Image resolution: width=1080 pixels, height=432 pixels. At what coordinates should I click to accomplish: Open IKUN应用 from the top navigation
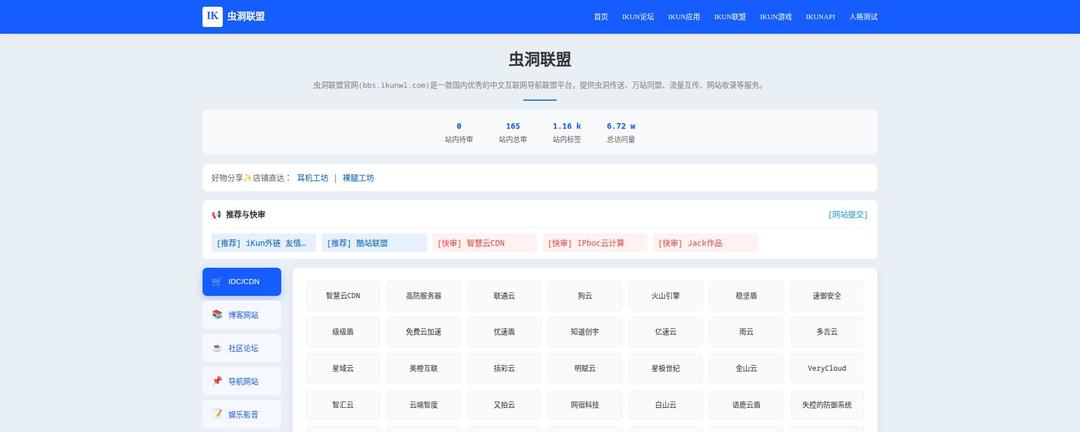coord(684,17)
